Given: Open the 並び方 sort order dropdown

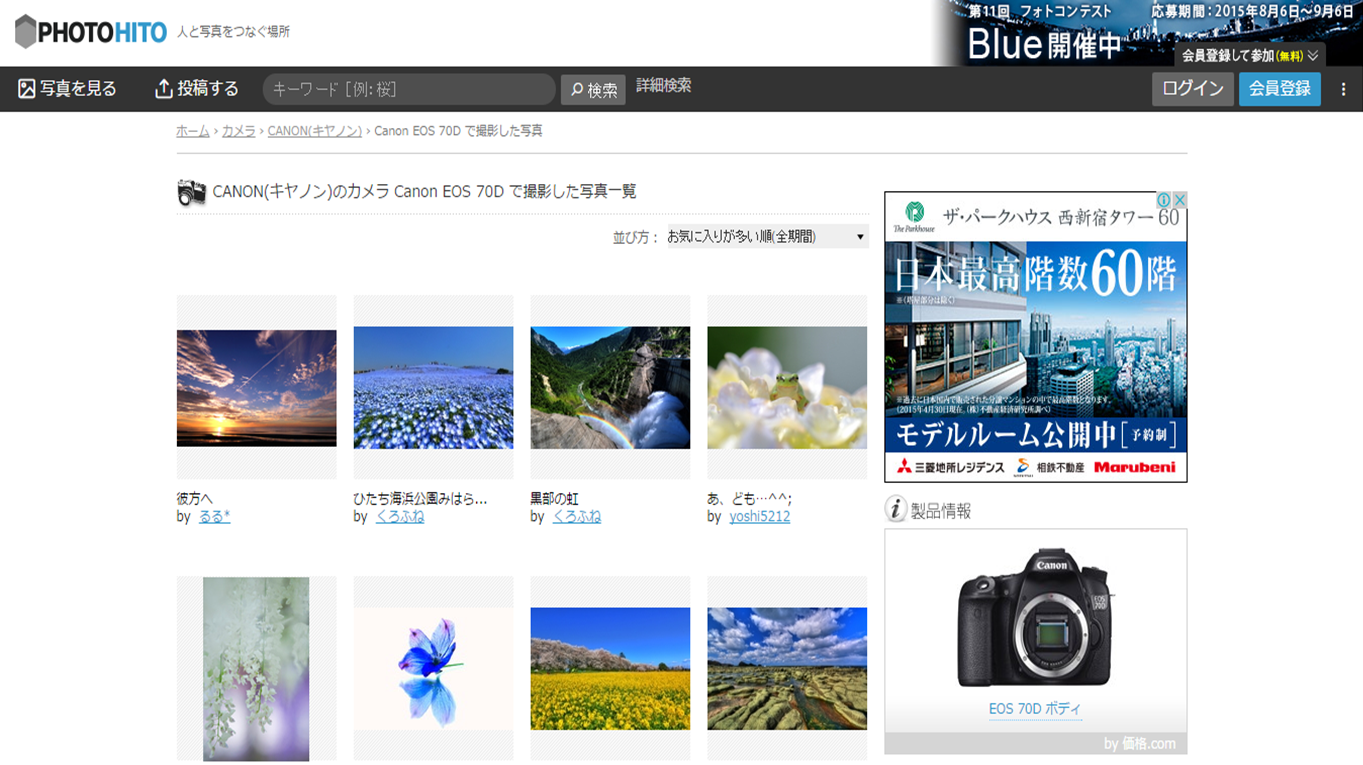Looking at the screenshot, I should coord(765,237).
